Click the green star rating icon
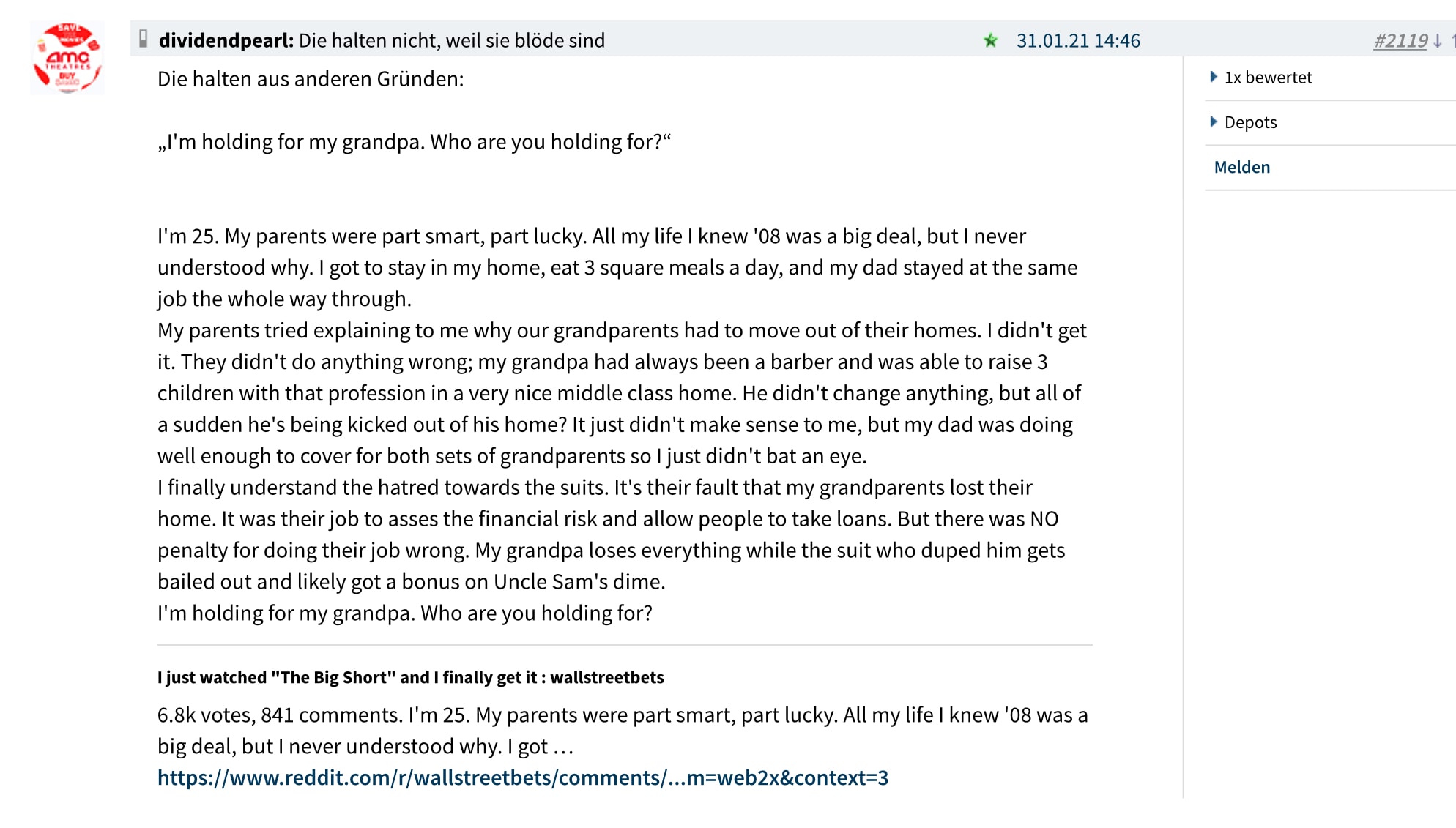 [x=990, y=41]
